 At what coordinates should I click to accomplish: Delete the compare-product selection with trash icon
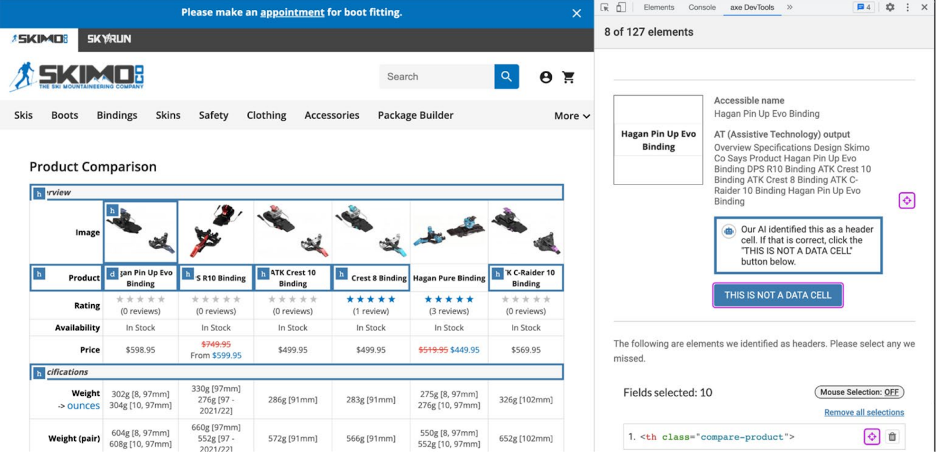893,437
